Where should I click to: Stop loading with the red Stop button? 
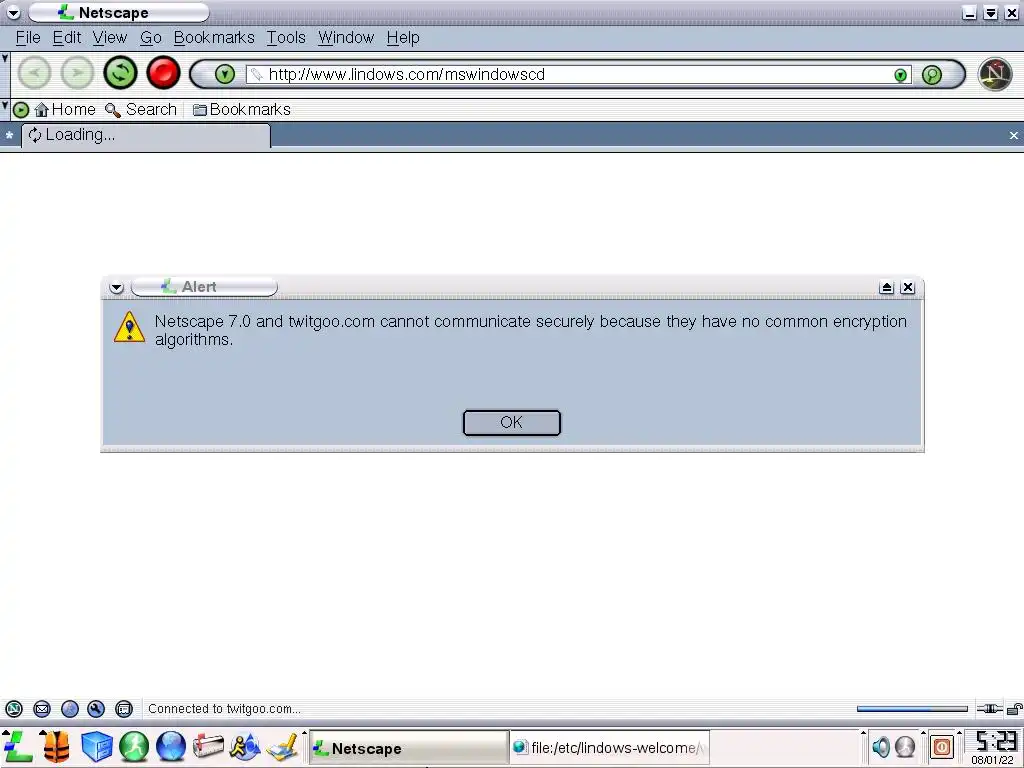click(x=163, y=72)
